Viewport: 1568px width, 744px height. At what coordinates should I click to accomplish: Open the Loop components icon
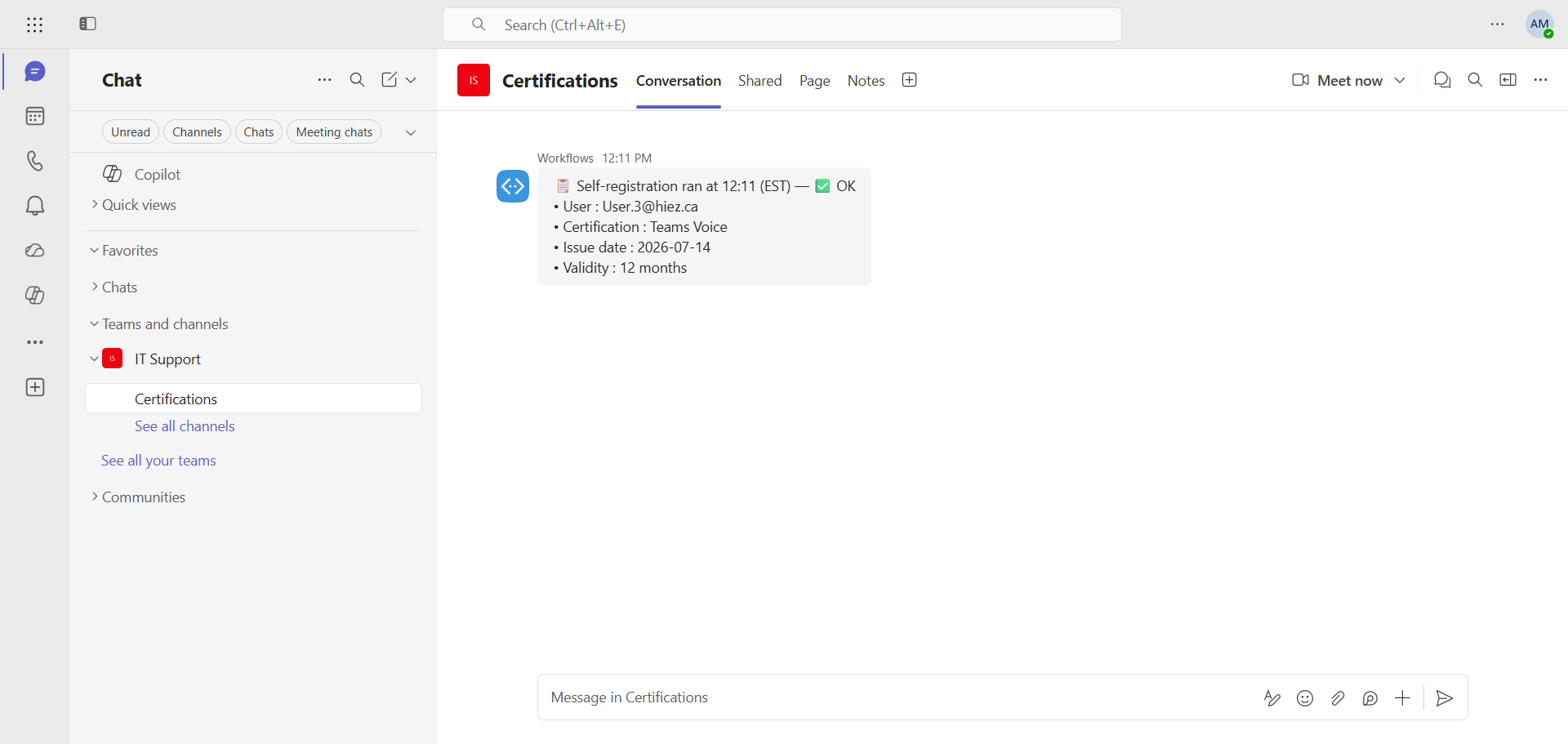(x=1370, y=698)
